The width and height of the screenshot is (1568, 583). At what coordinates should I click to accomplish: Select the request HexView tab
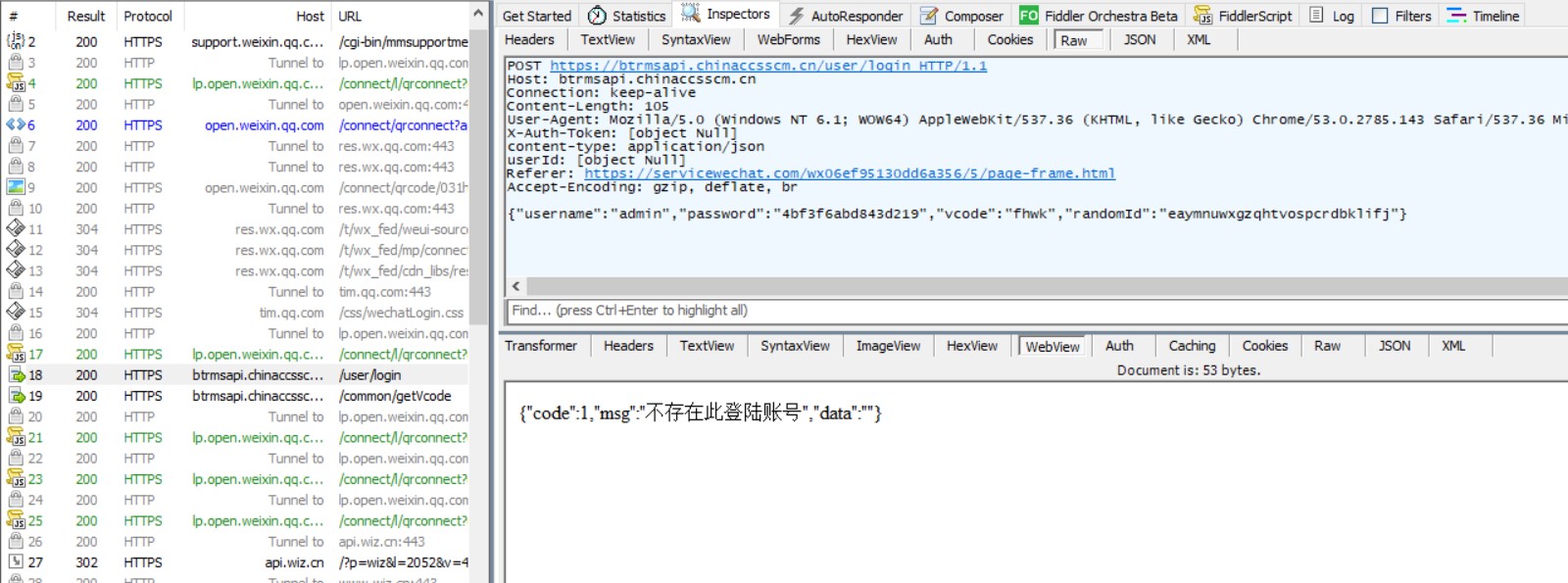click(871, 39)
